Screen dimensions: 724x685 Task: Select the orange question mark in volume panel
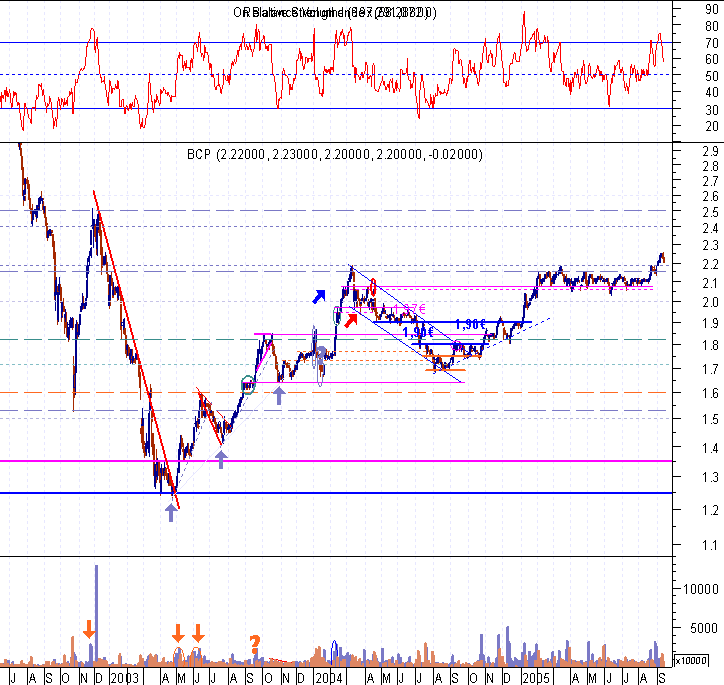[x=255, y=644]
